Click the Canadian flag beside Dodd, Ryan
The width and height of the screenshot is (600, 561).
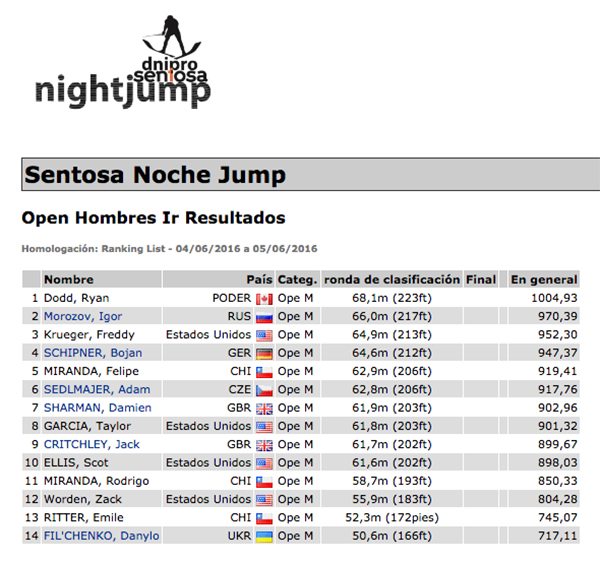click(x=264, y=298)
